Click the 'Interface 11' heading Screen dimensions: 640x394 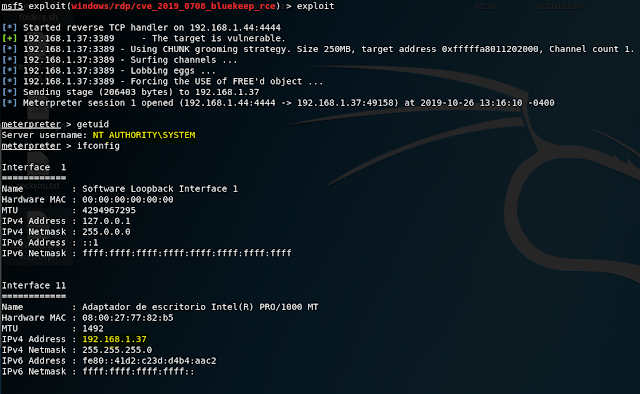[34, 285]
